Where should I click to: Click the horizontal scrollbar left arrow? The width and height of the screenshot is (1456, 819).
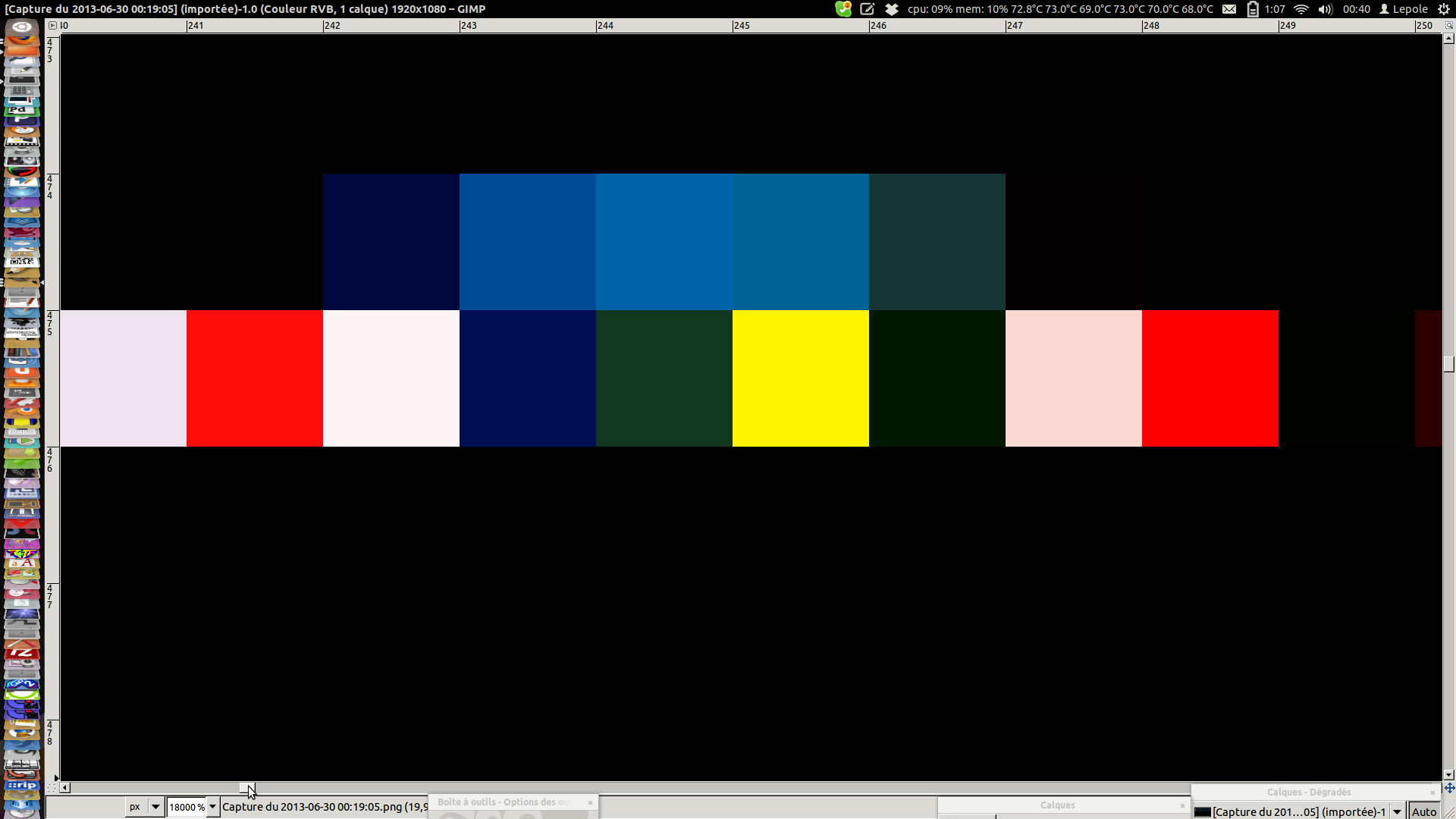point(65,788)
